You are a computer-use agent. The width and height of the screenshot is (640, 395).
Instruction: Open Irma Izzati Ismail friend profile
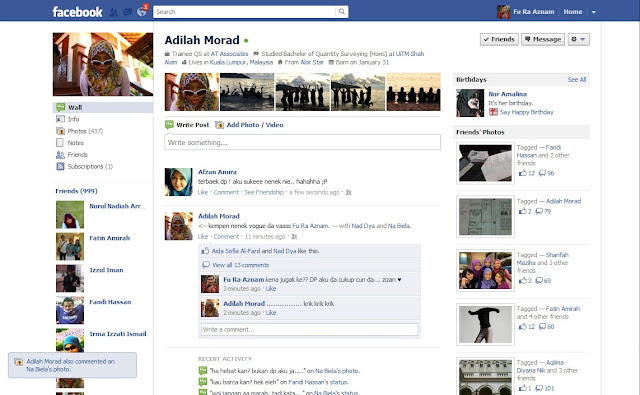(x=118, y=333)
